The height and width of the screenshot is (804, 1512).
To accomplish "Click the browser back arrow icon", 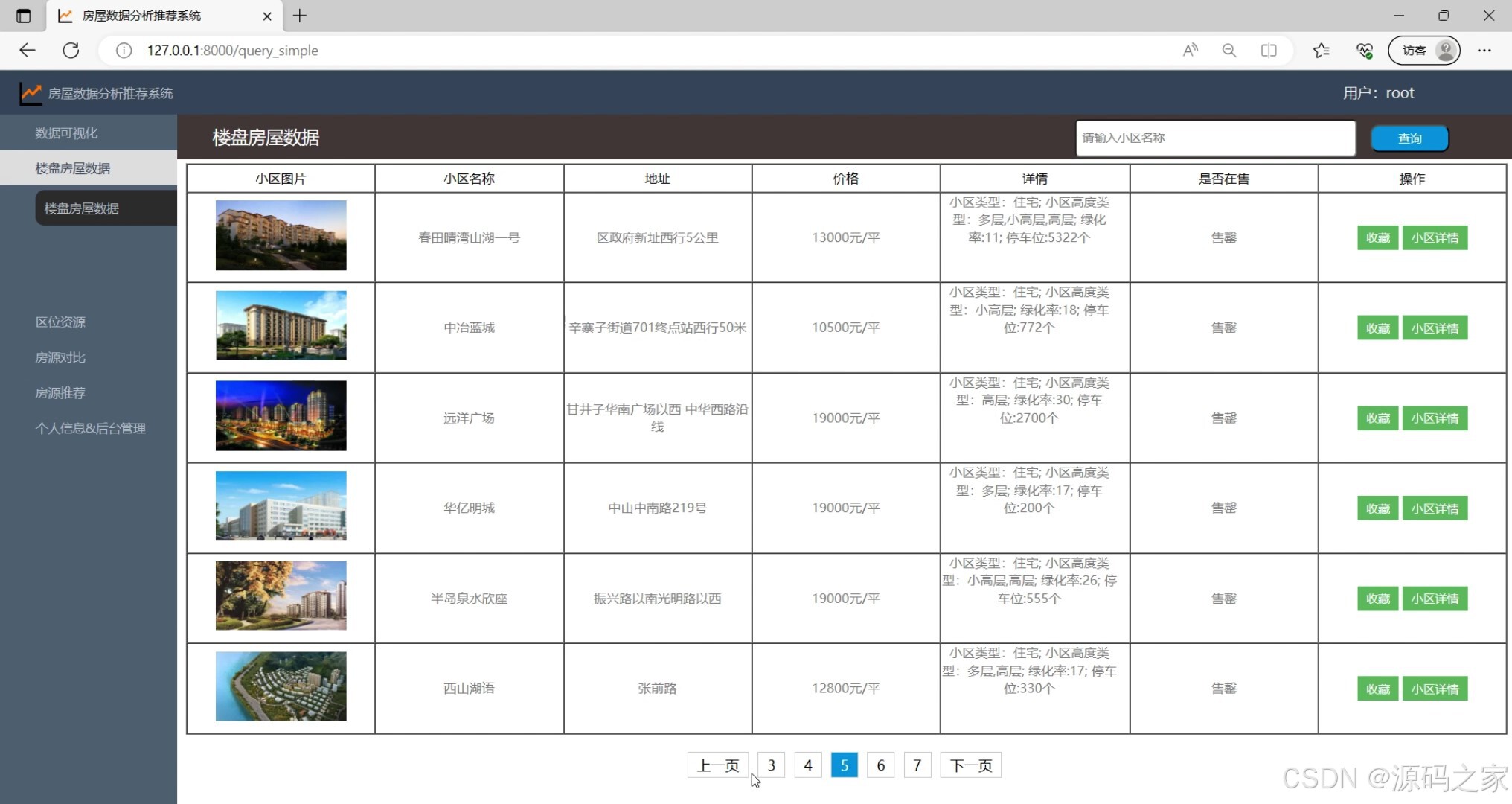I will 28,50.
